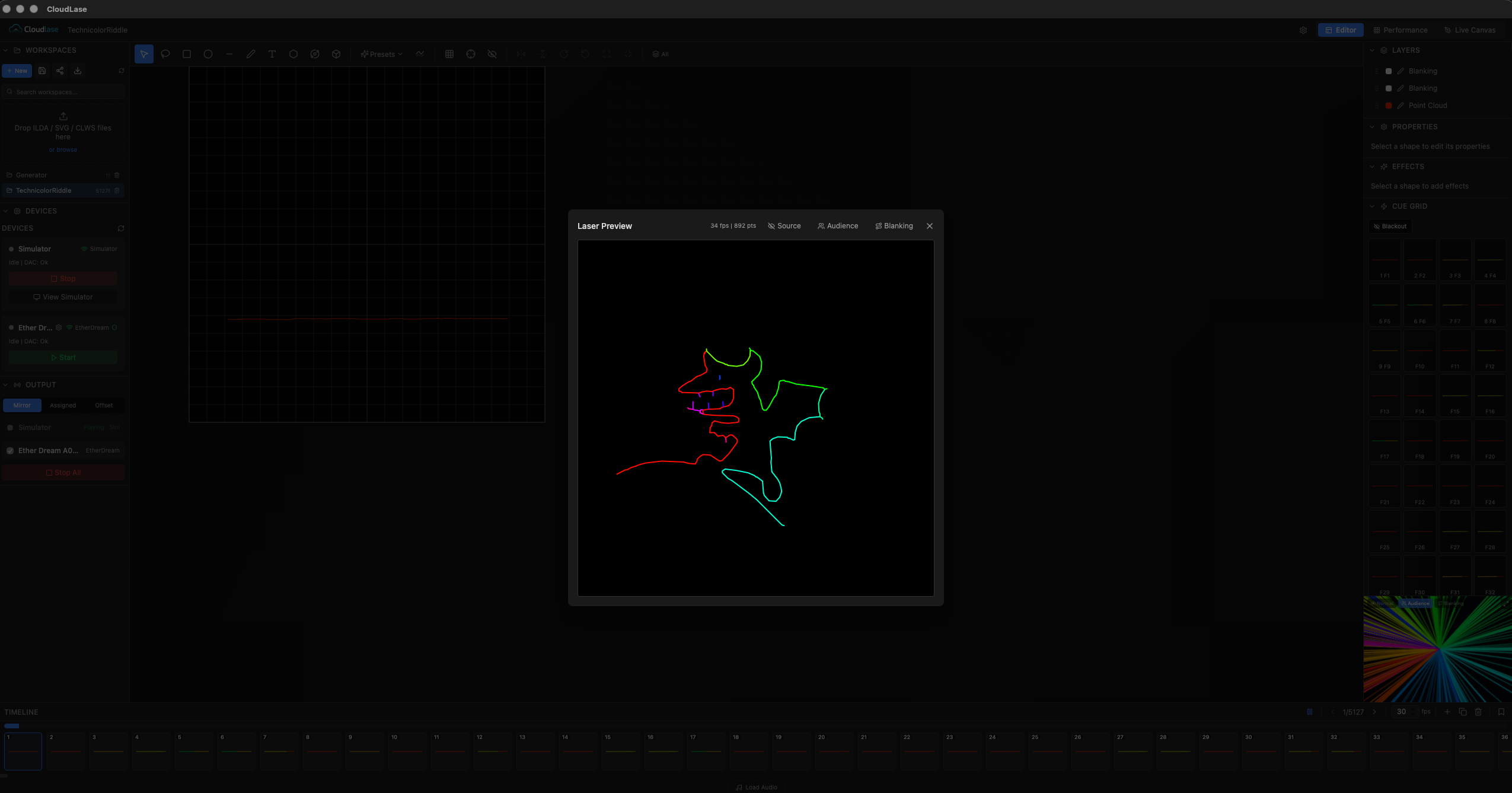Select the Polygon shape tool
The width and height of the screenshot is (1512, 793).
[x=293, y=54]
